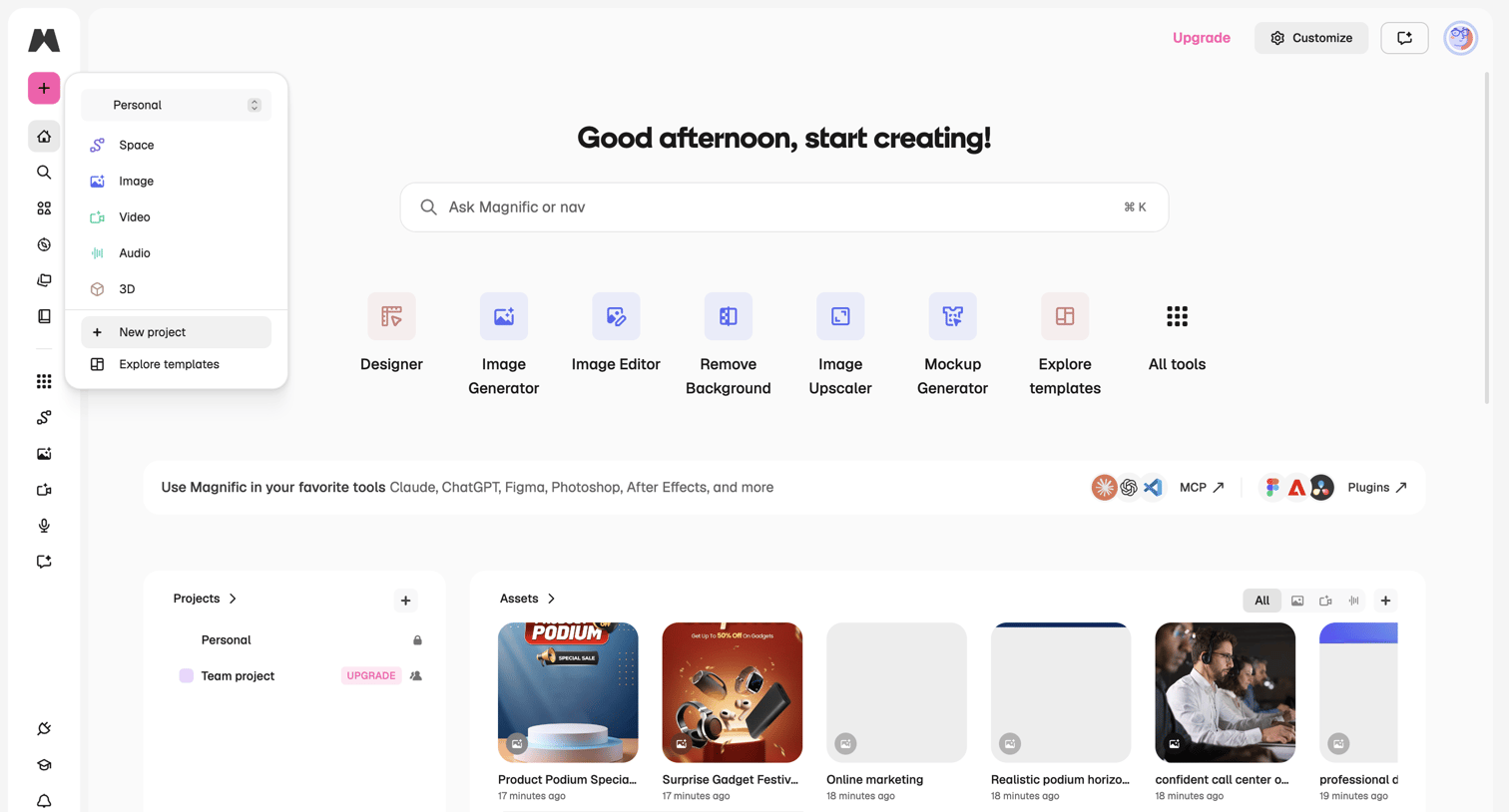Select the All assets filter
This screenshot has width=1509, height=812.
tap(1261, 601)
